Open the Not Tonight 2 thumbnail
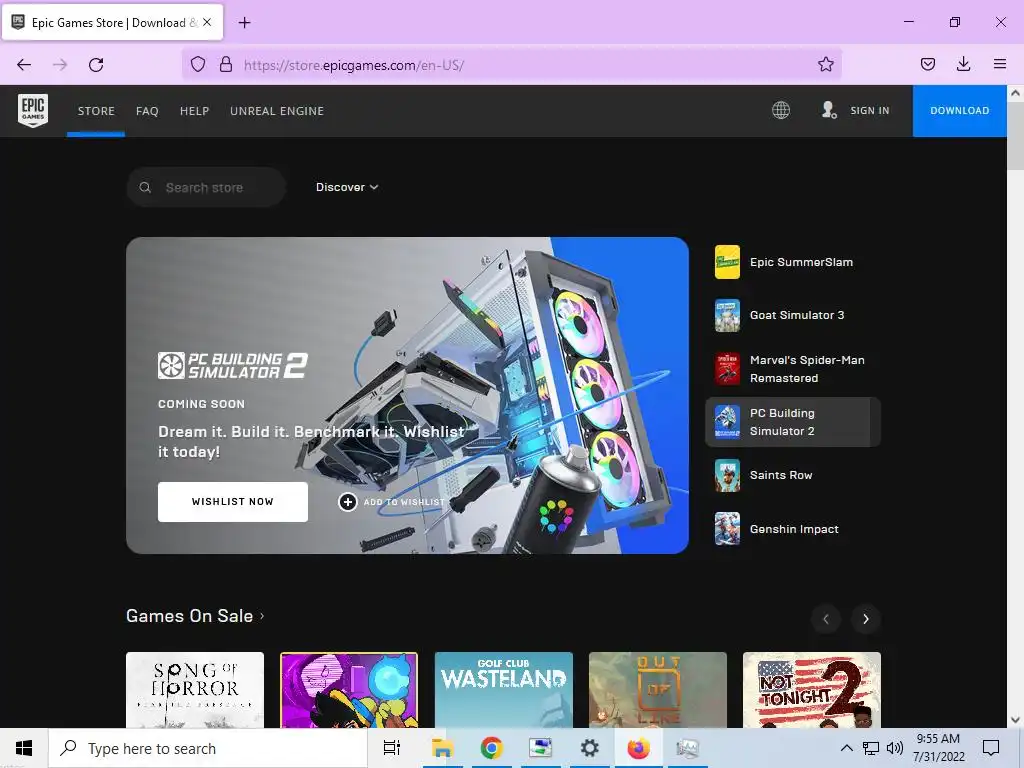Screen dimensions: 1024x768 pos(812,690)
